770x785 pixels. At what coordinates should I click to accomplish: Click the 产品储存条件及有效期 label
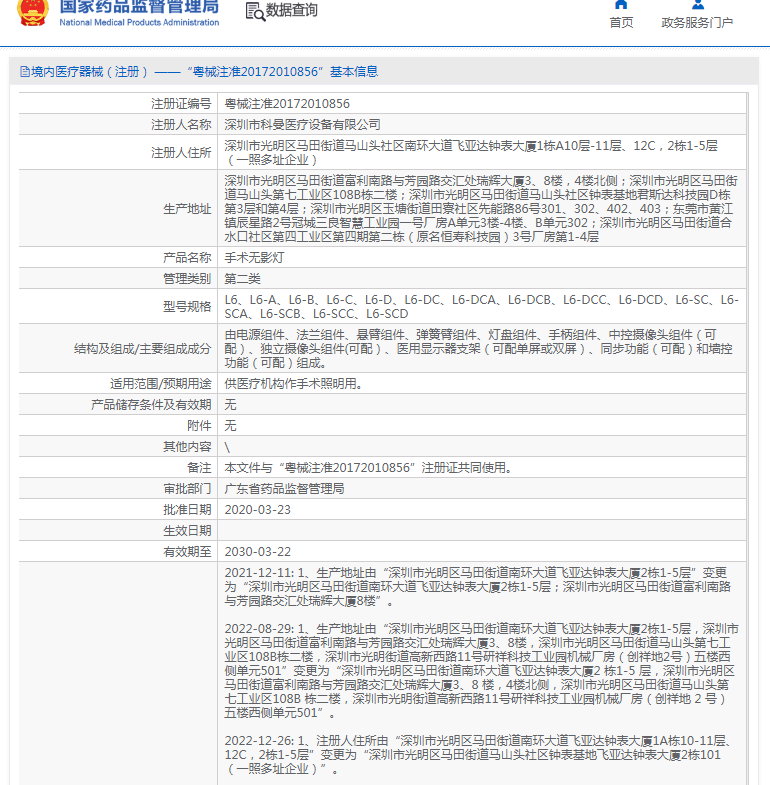pyautogui.click(x=151, y=405)
